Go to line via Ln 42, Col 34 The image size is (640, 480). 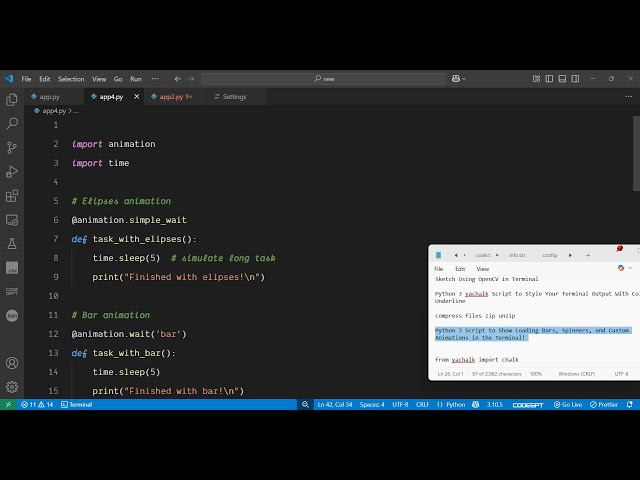(x=335, y=404)
